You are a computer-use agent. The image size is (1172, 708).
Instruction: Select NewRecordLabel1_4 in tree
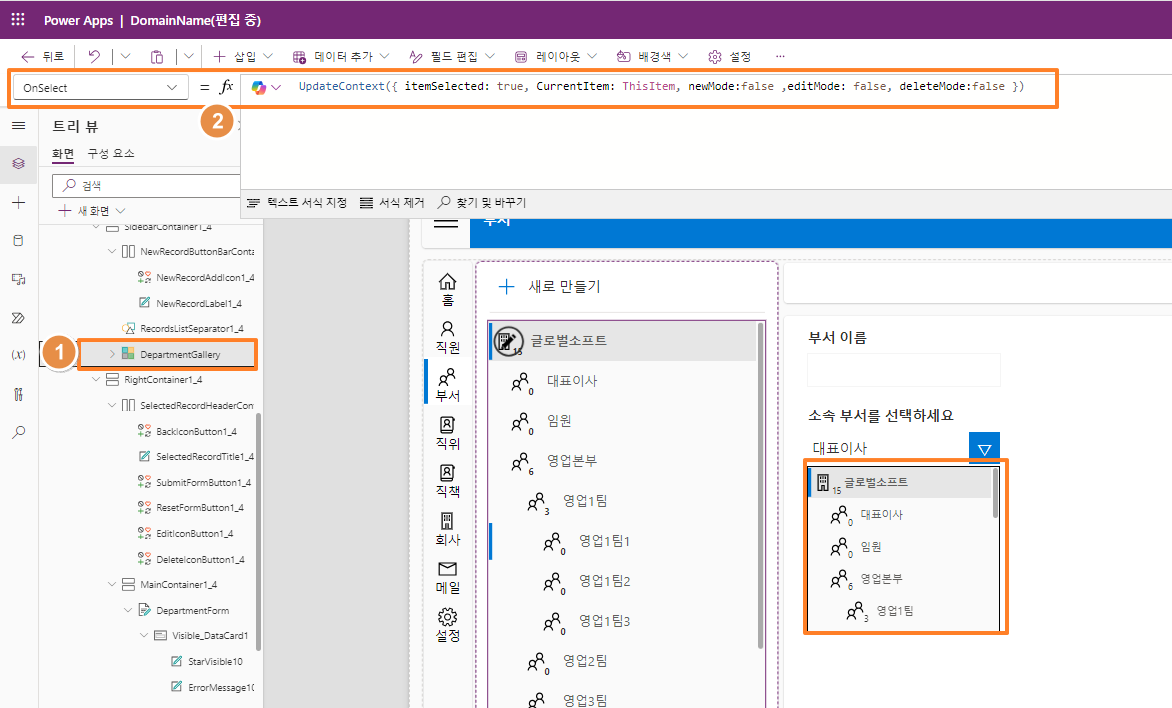(199, 303)
